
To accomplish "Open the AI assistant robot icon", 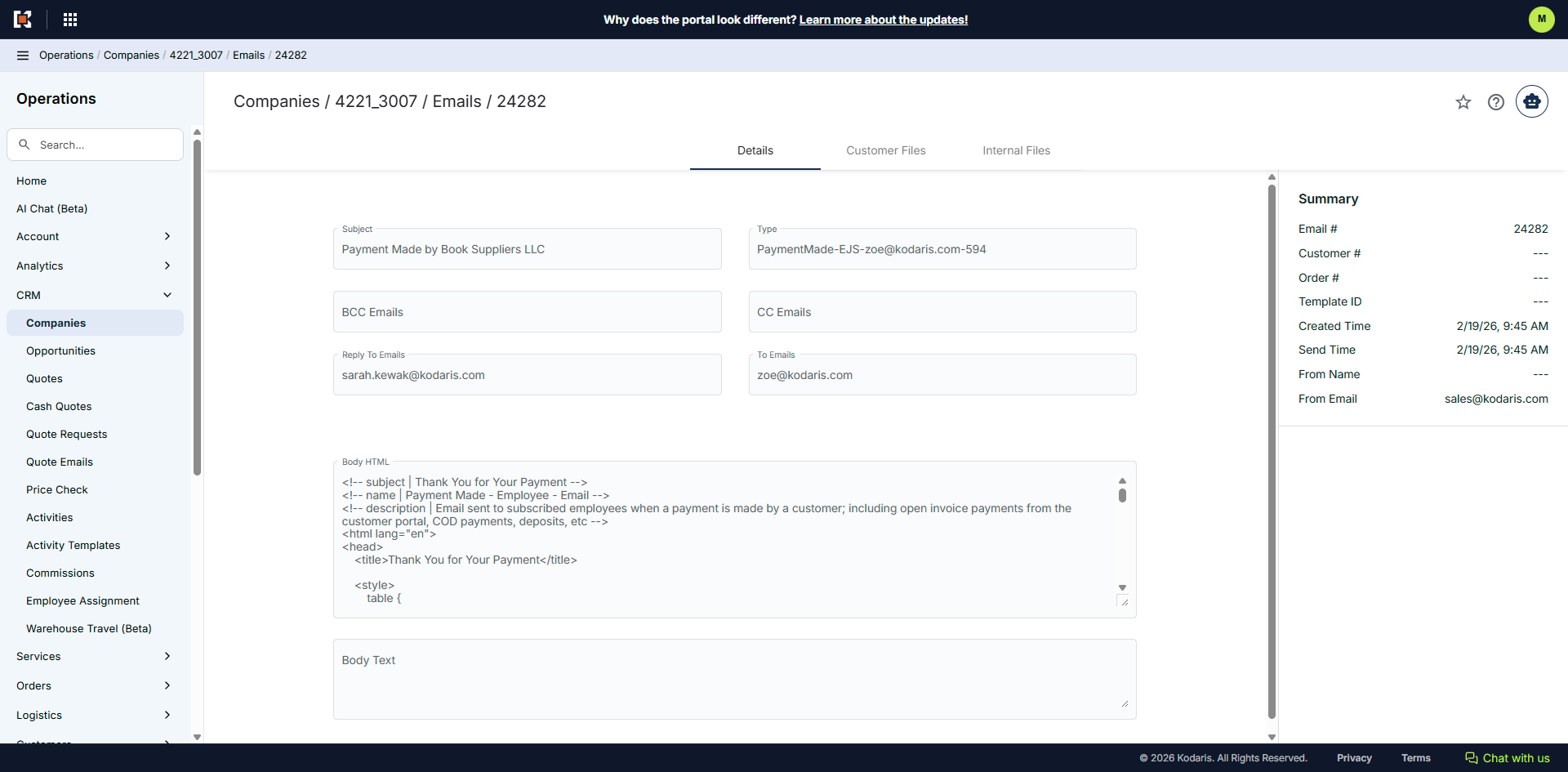I will [1532, 101].
